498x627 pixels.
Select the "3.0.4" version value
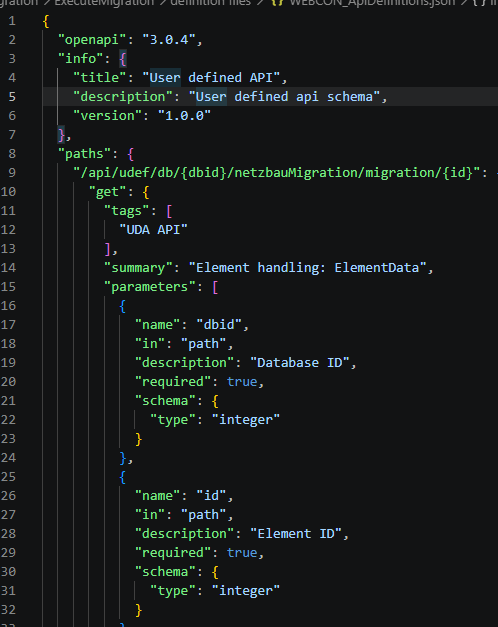(169, 40)
